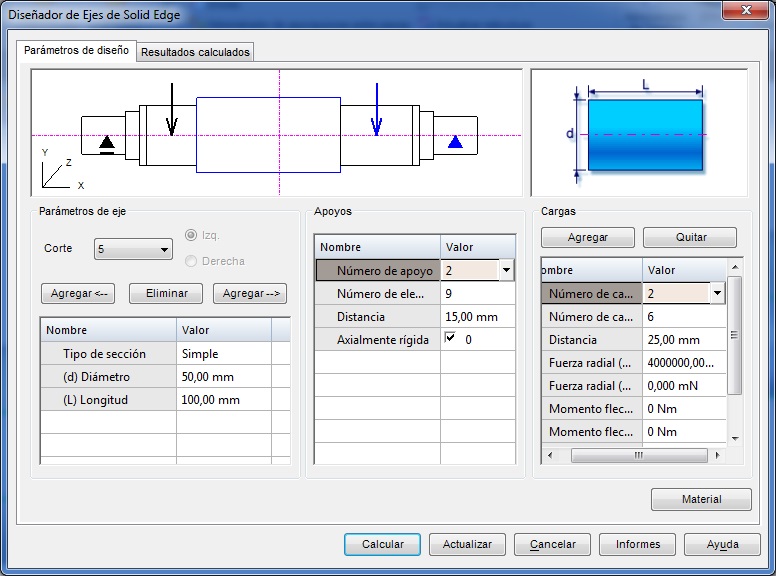Click the Eliminar button
This screenshot has height=576, width=776.
tap(166, 293)
